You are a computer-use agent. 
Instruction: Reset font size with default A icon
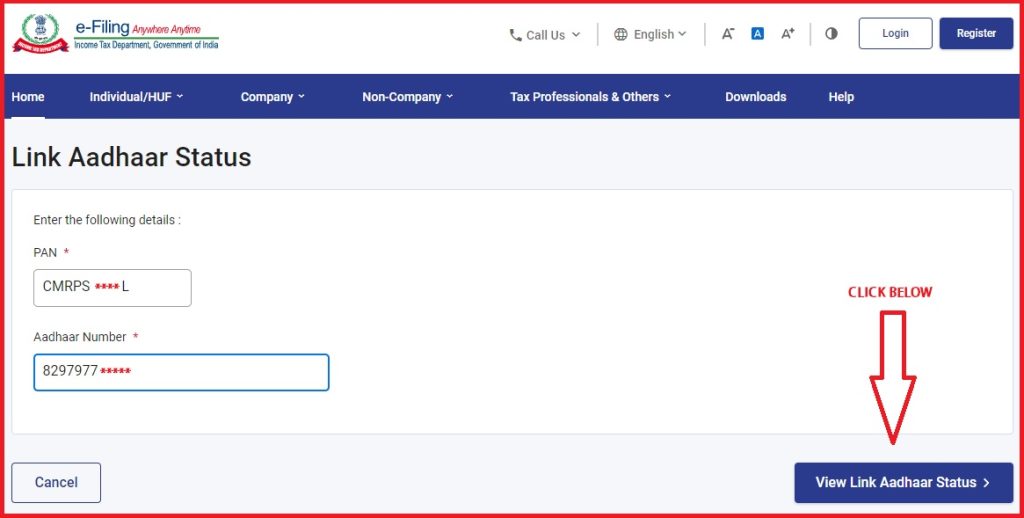[758, 33]
